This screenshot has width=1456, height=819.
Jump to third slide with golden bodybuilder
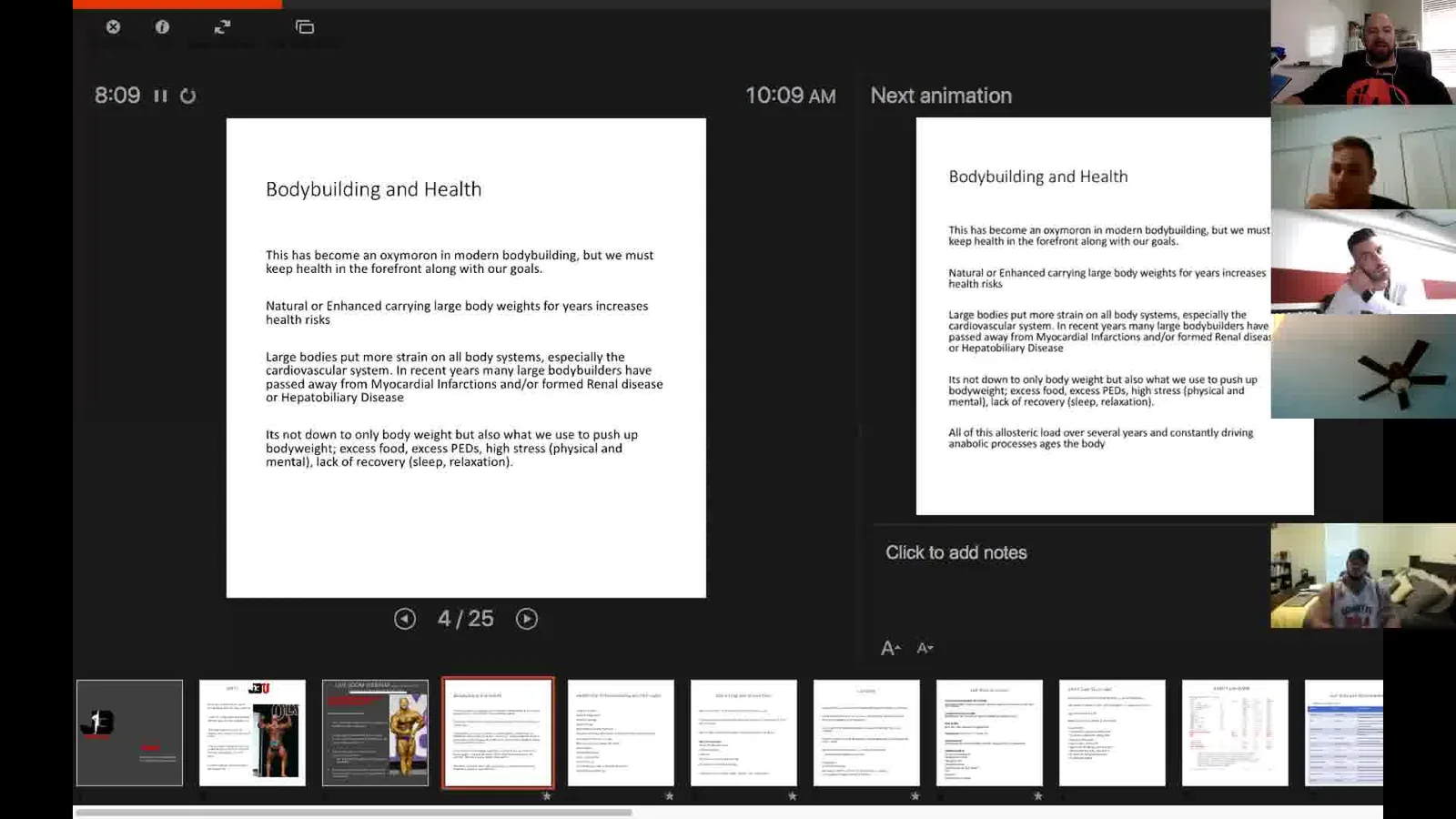[x=375, y=733]
